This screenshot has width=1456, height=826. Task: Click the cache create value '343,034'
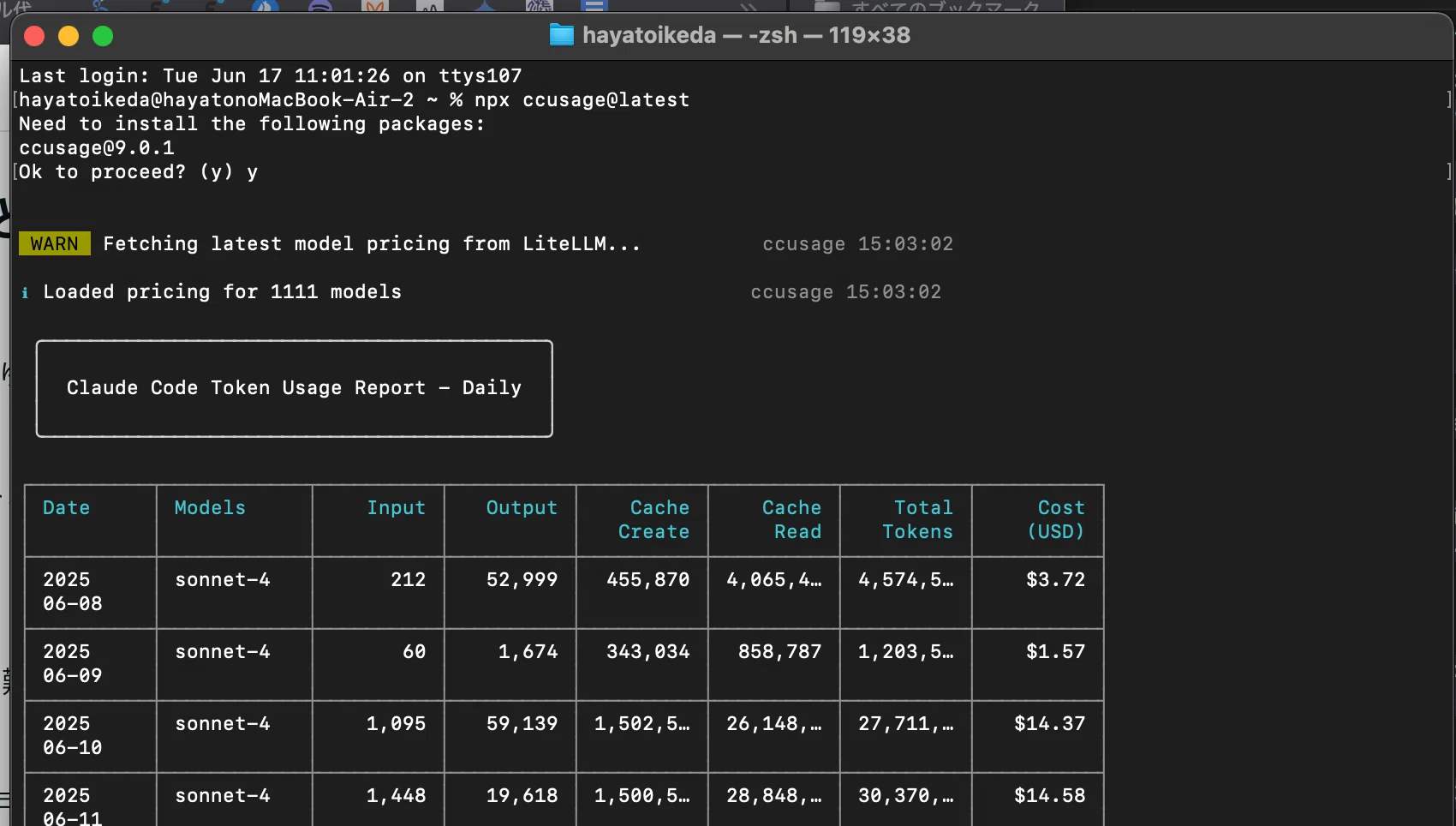click(x=648, y=652)
